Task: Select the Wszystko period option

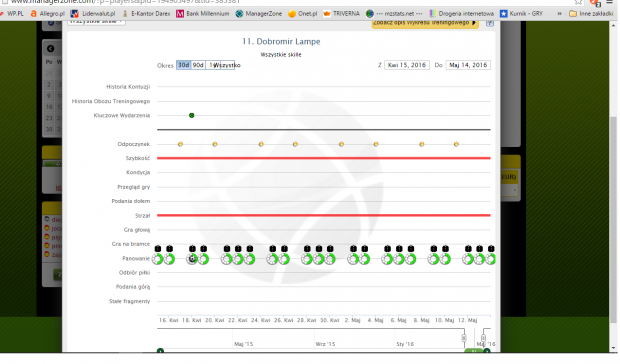Action: 227,65
